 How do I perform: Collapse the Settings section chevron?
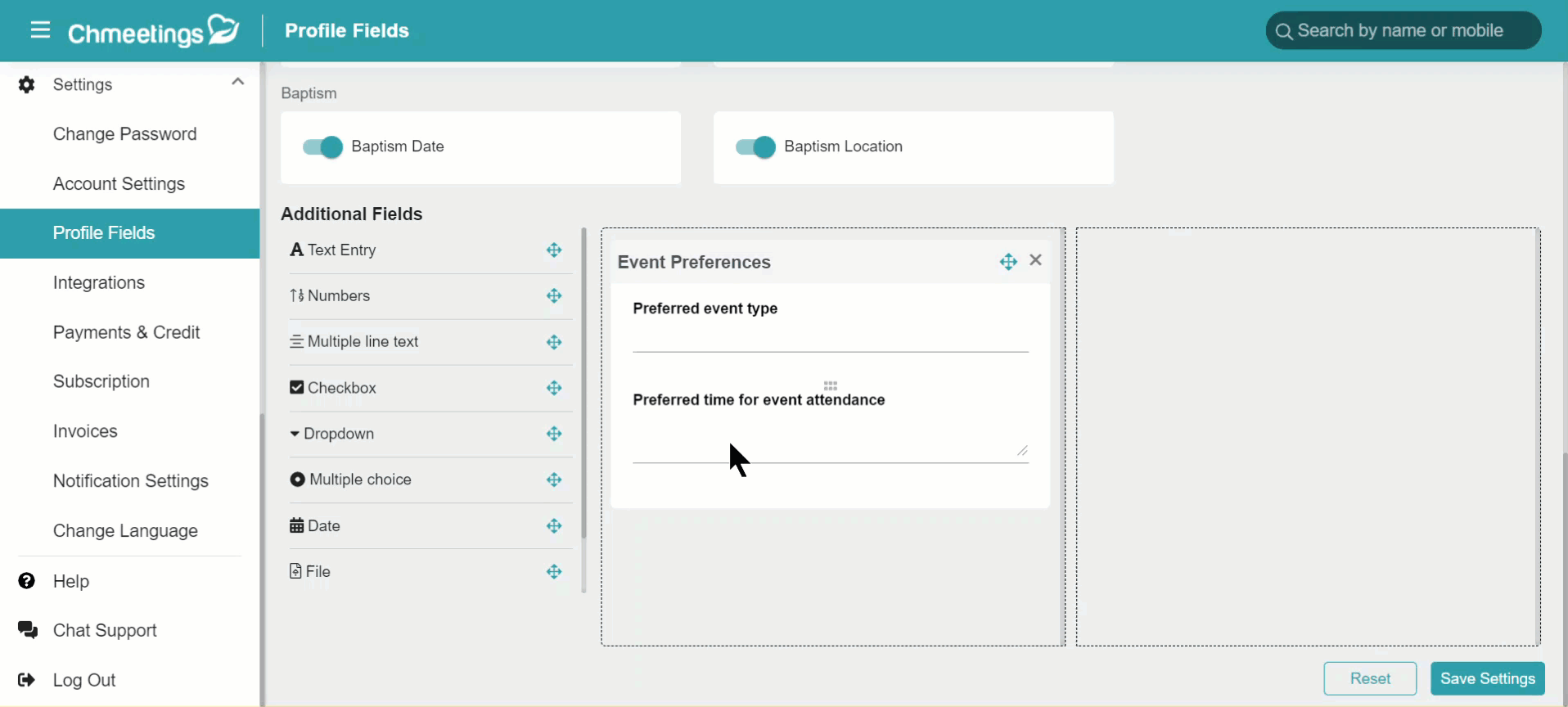pyautogui.click(x=237, y=82)
